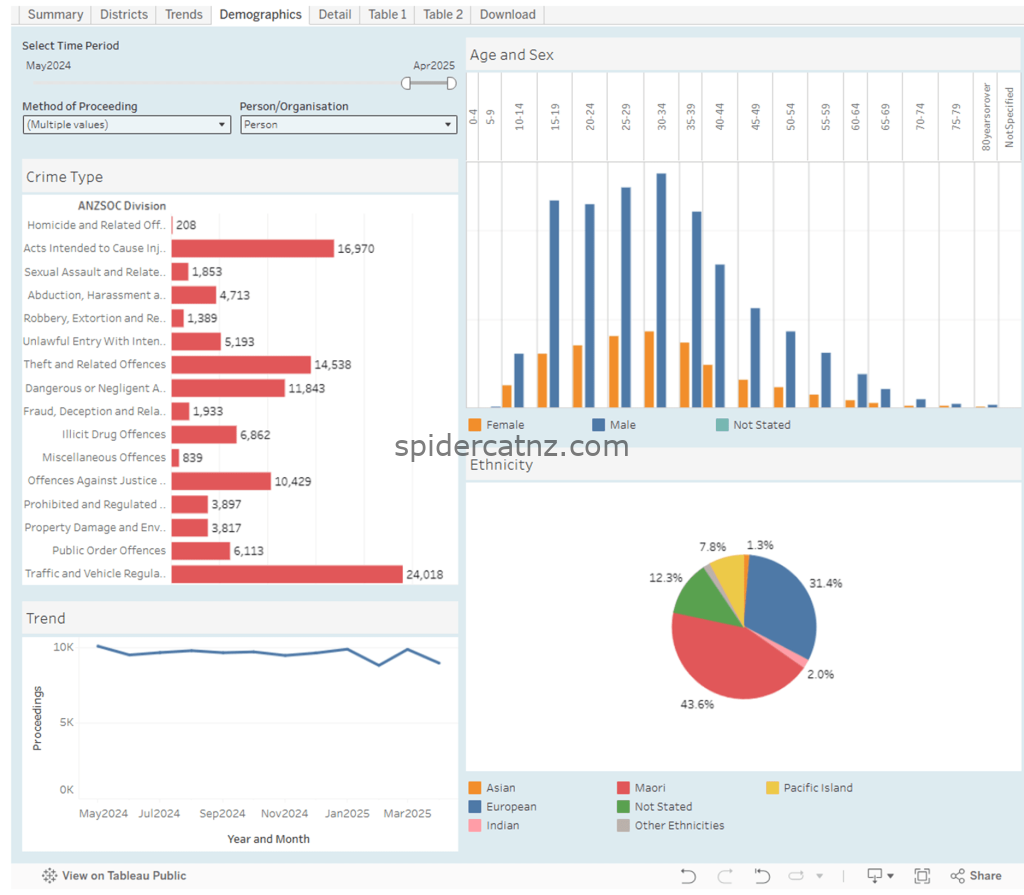Switch to the Trends tab
Screen dimensions: 1024x895
coord(184,14)
